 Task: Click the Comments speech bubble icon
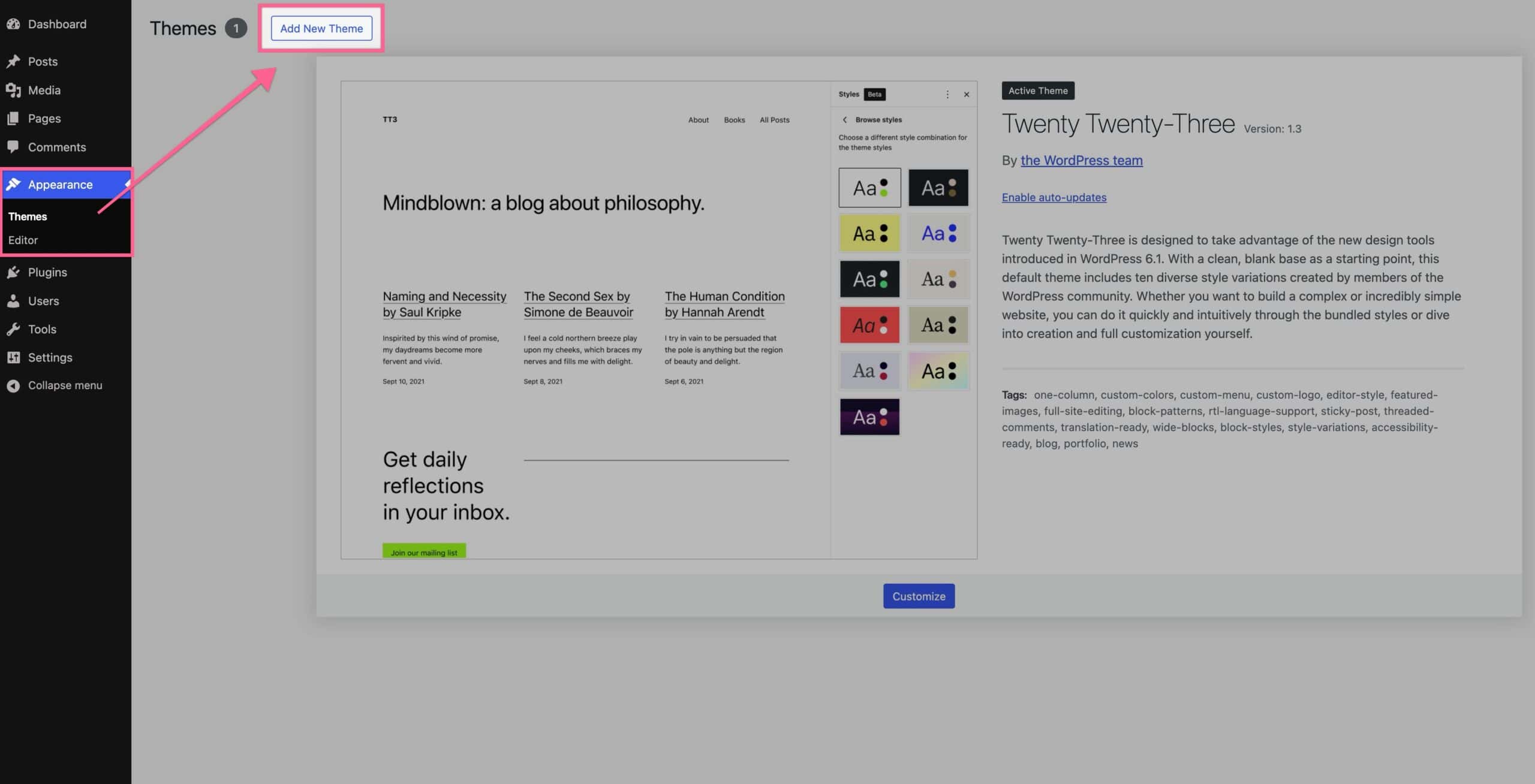point(13,147)
